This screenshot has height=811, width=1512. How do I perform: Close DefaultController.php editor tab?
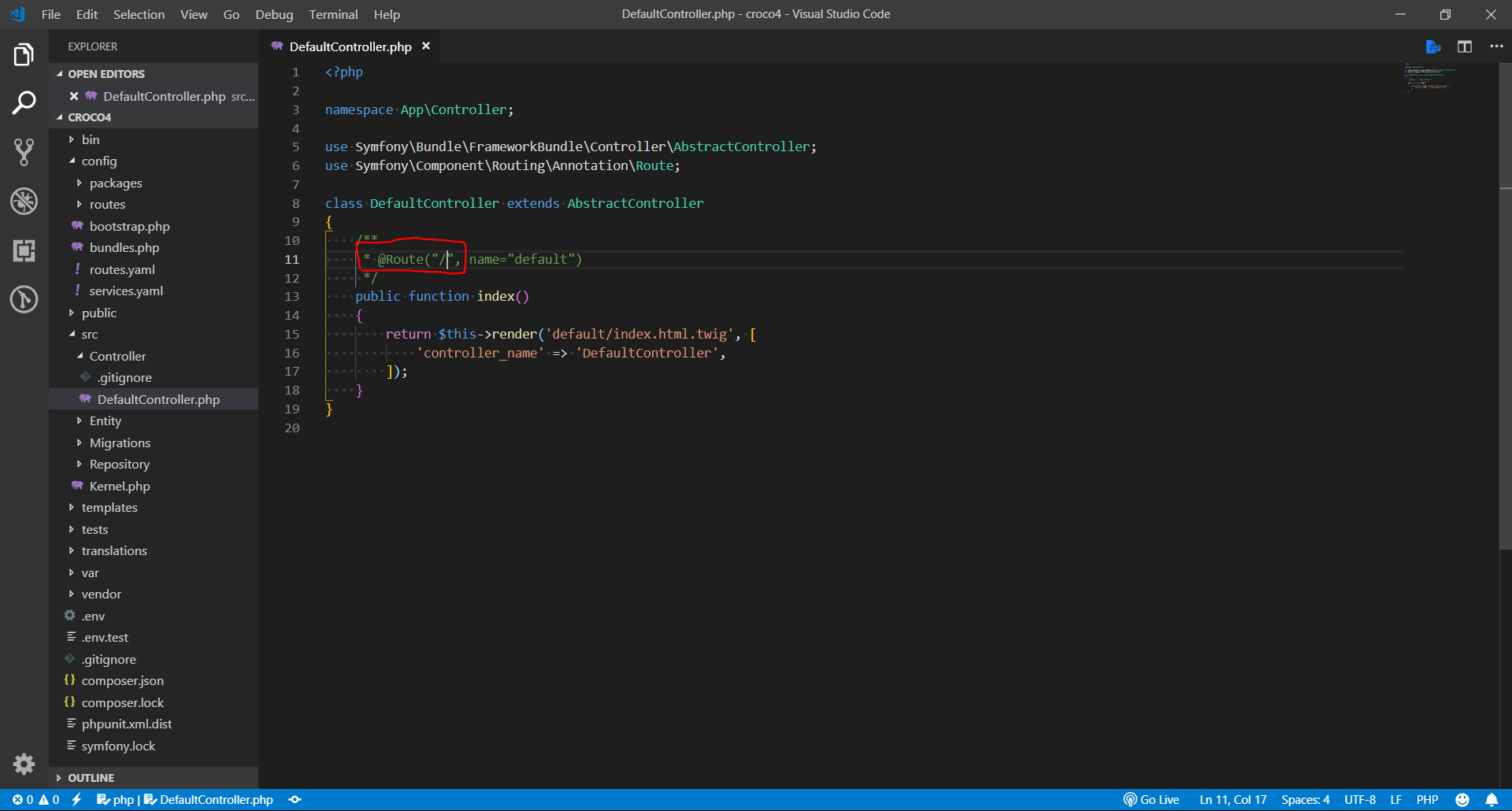[x=426, y=46]
